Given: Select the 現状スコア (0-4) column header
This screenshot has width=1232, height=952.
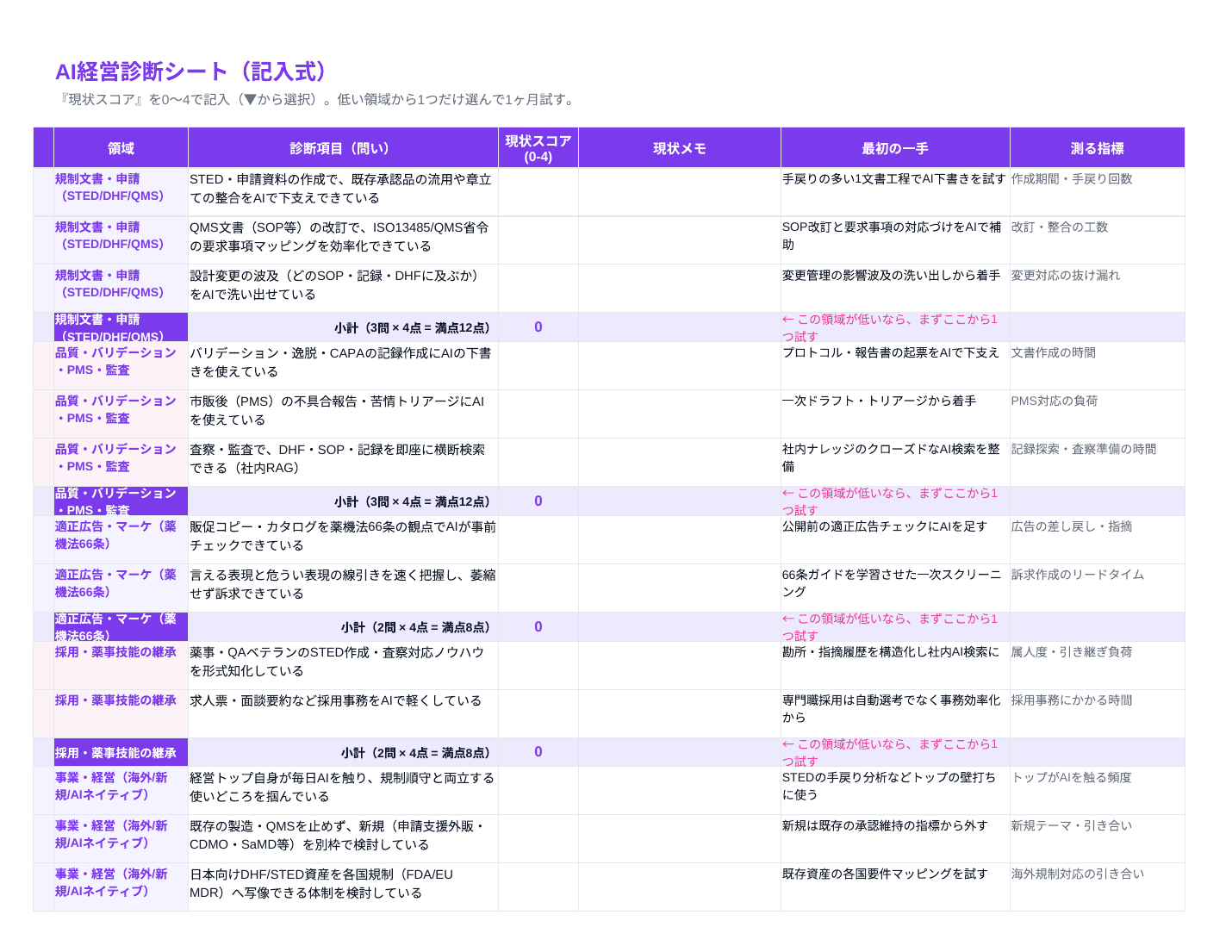Looking at the screenshot, I should [x=538, y=148].
